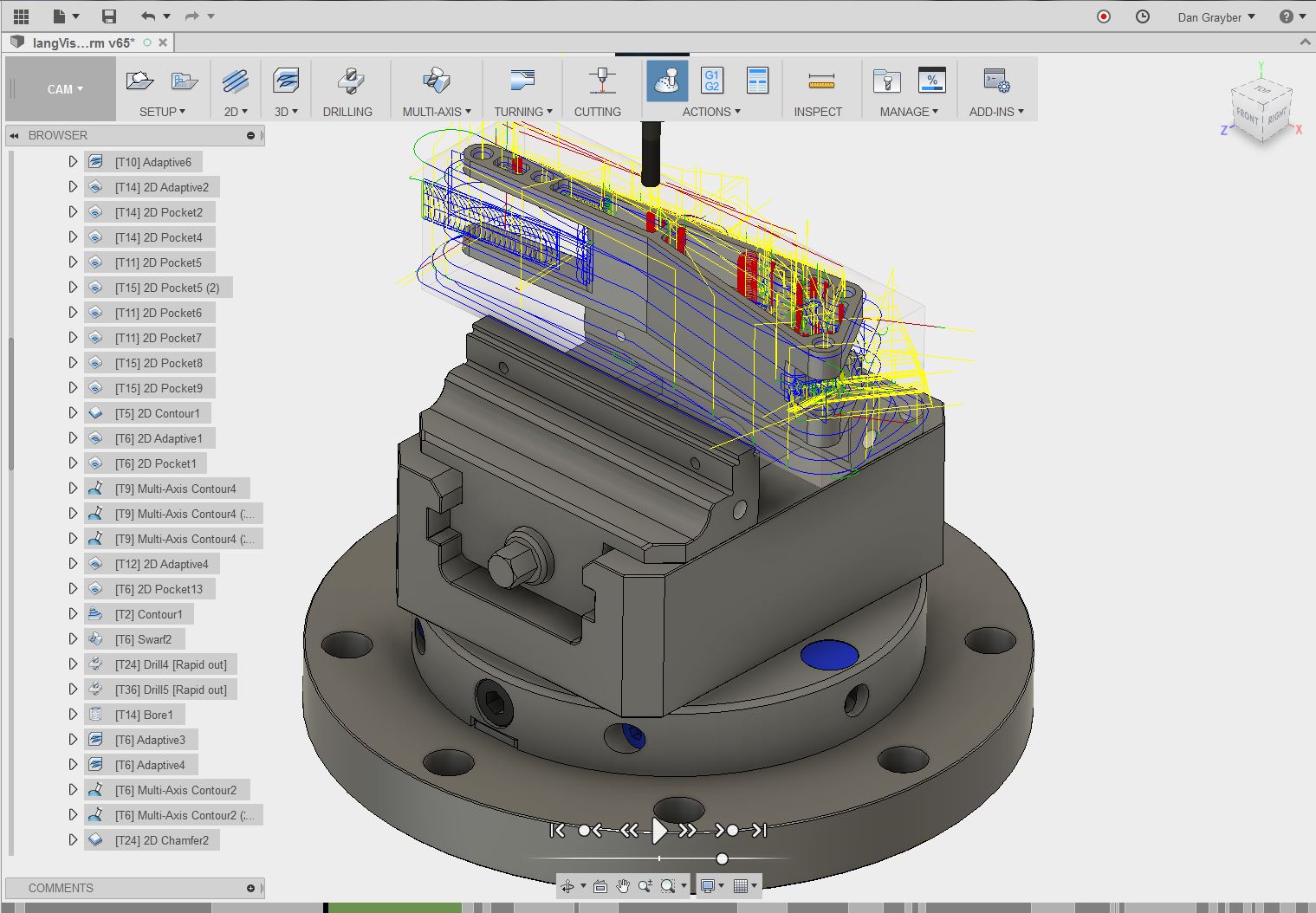
Task: Click the Post Process G1 G2 icon
Action: point(712,81)
